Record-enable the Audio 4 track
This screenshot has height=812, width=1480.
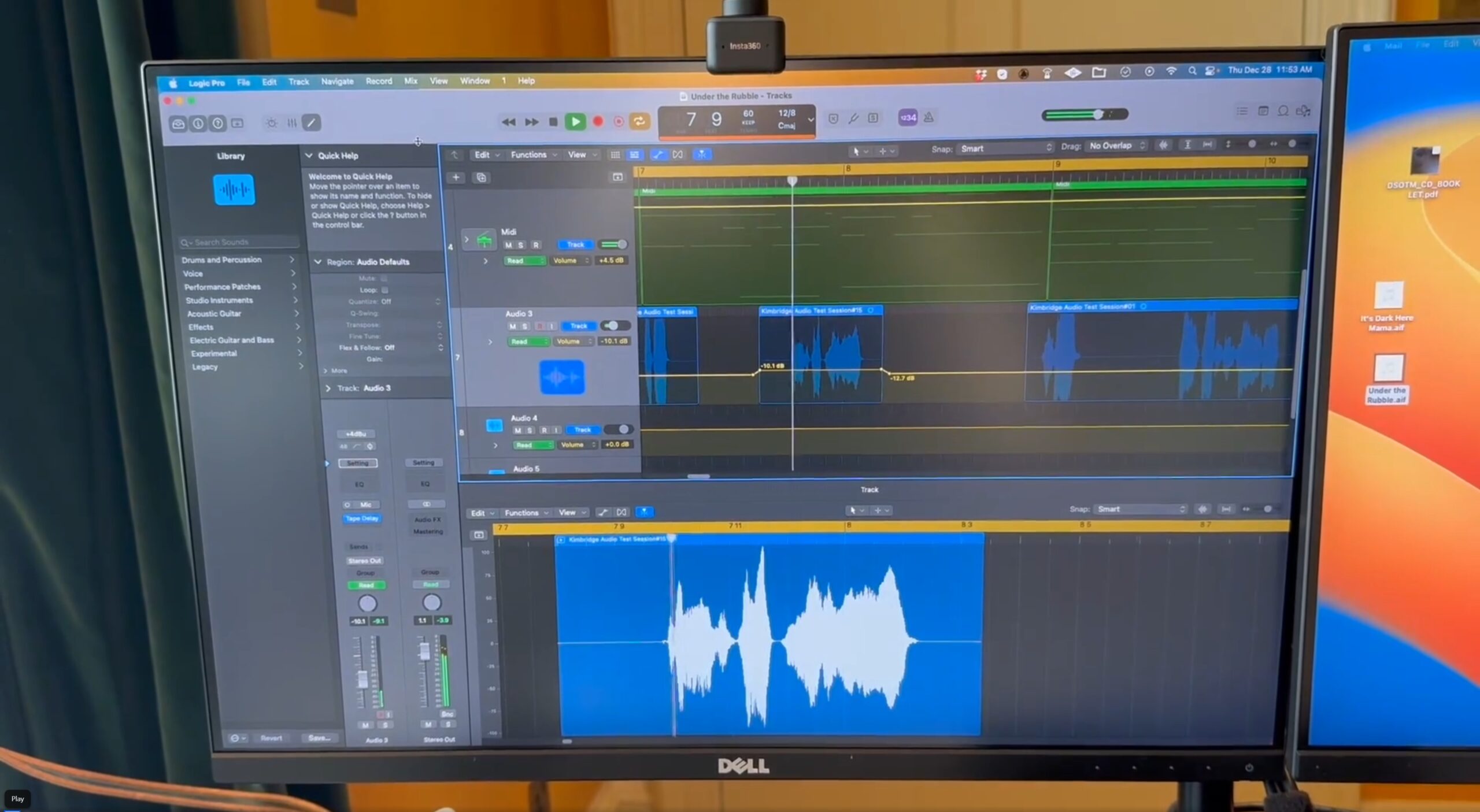[x=544, y=430]
